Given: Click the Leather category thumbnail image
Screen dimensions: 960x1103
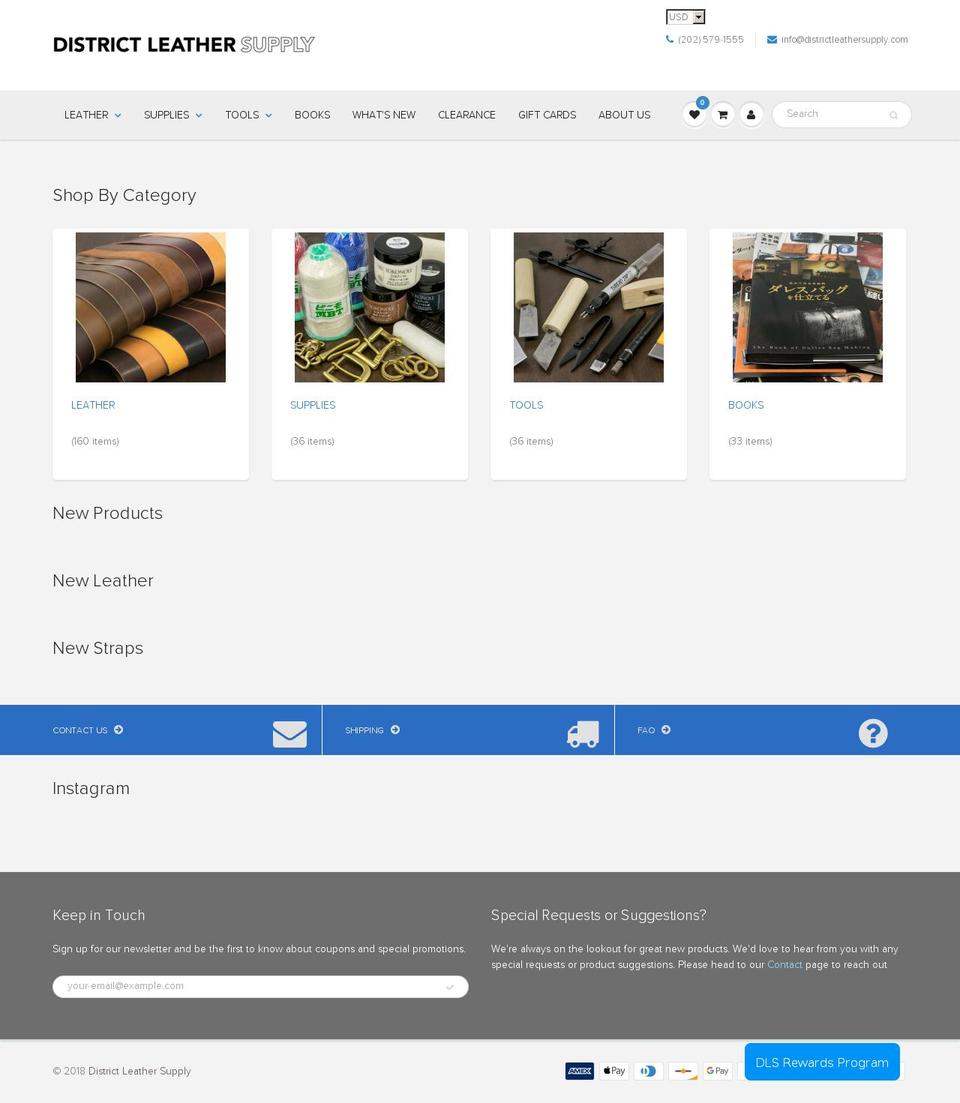Looking at the screenshot, I should pos(151,307).
